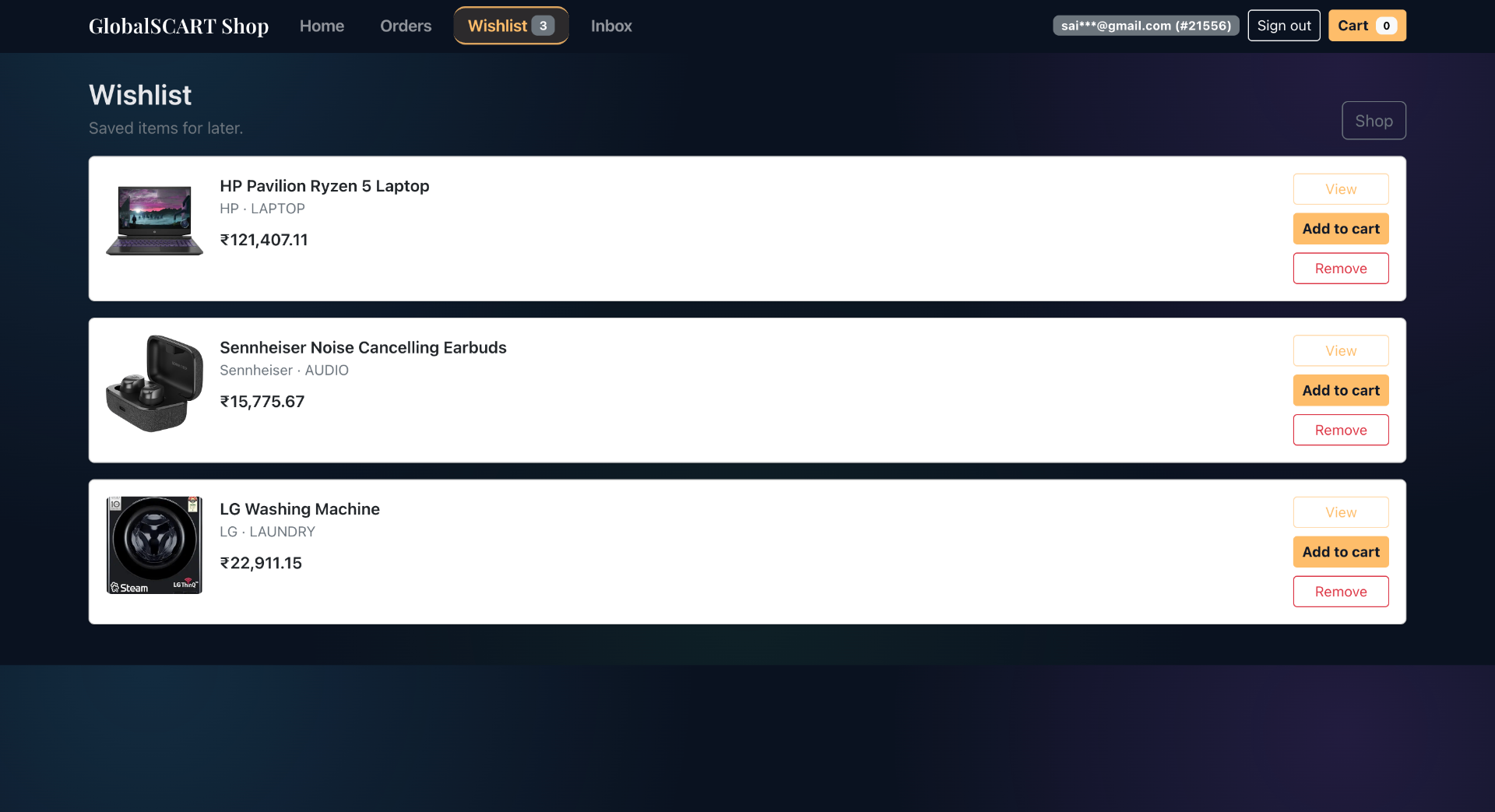View the LG Washing Machine
This screenshot has height=812, width=1495.
[x=1341, y=512]
